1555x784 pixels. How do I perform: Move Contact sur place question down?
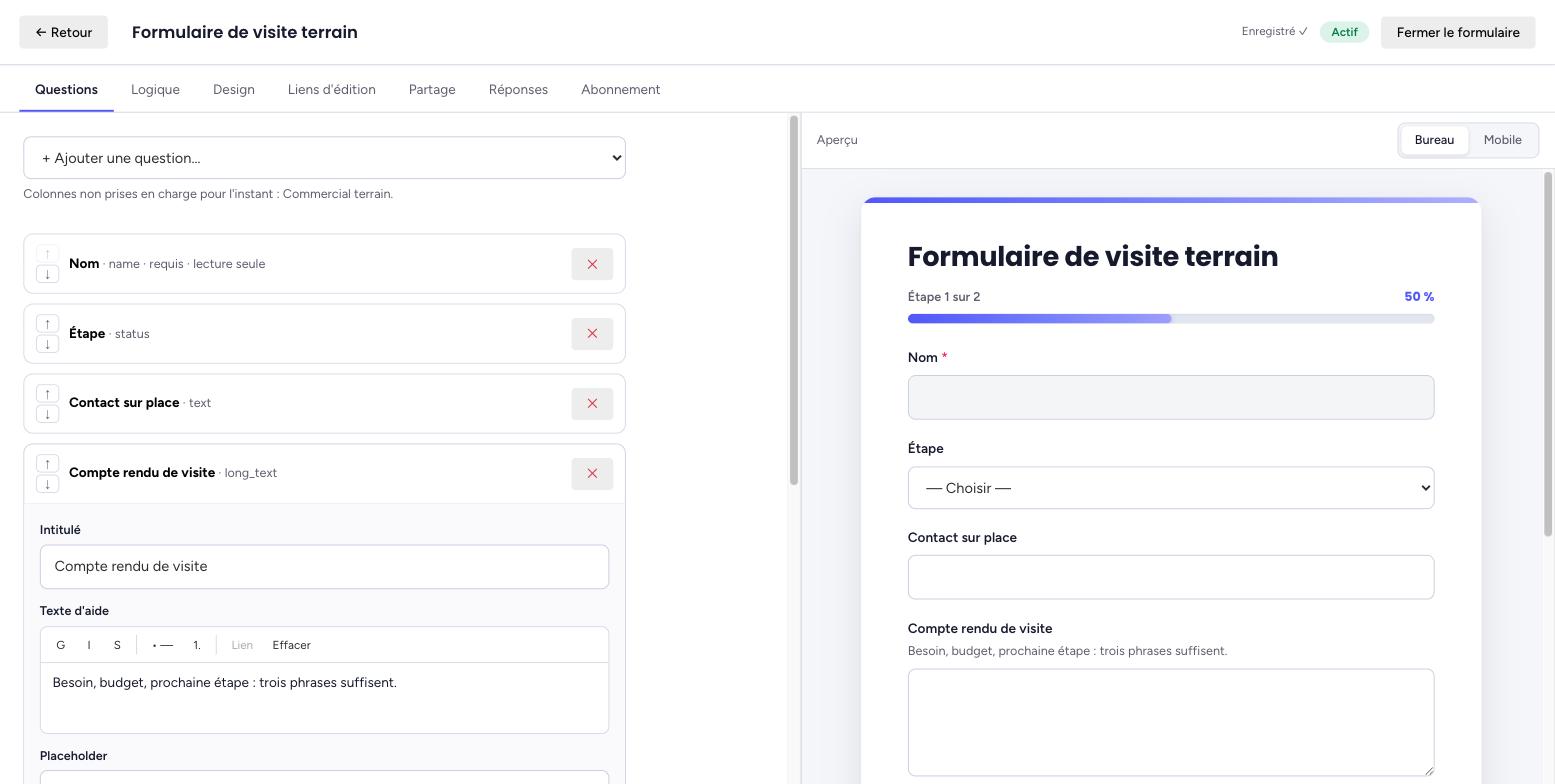point(47,414)
